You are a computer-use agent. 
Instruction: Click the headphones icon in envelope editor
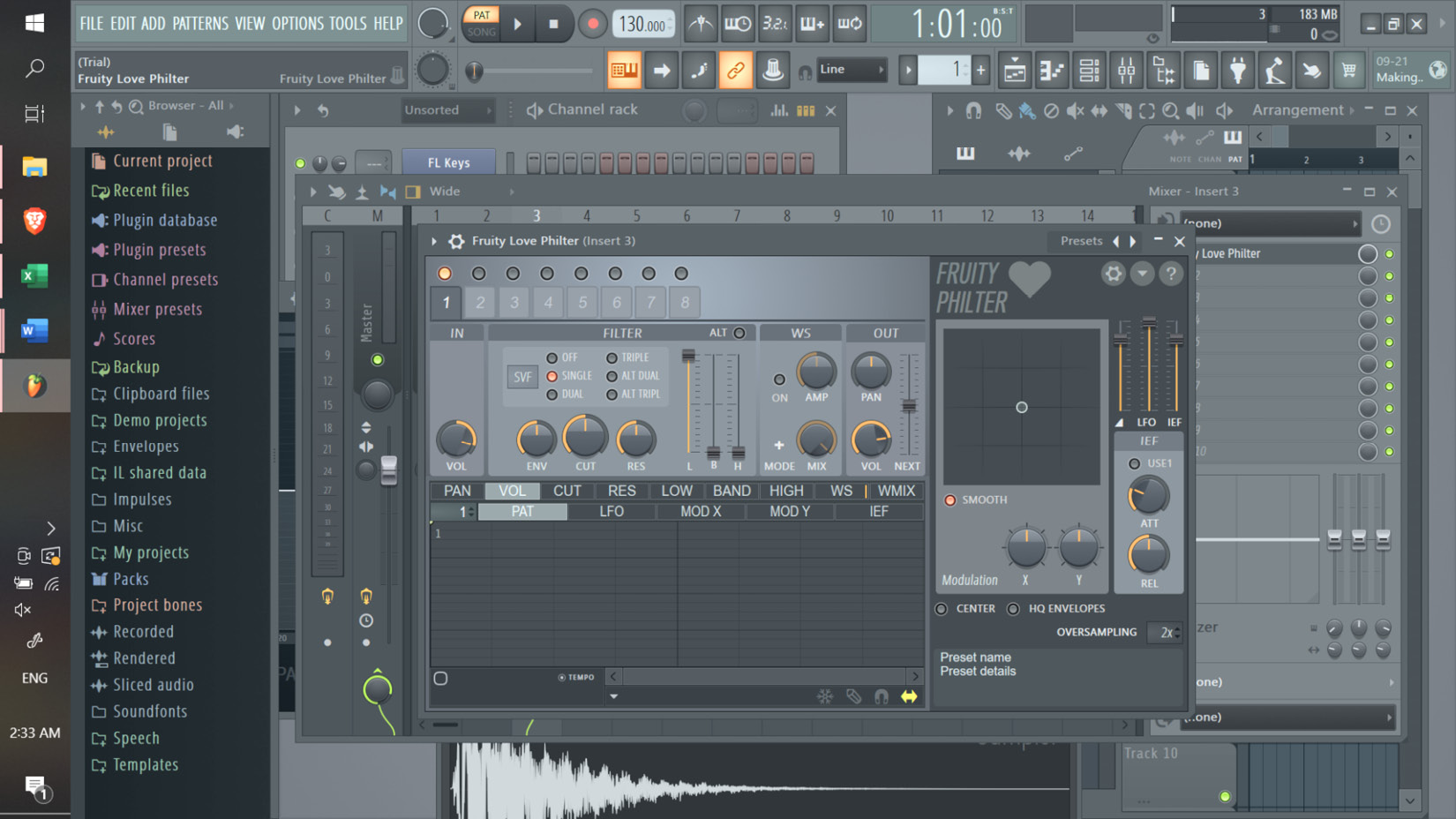coord(881,696)
